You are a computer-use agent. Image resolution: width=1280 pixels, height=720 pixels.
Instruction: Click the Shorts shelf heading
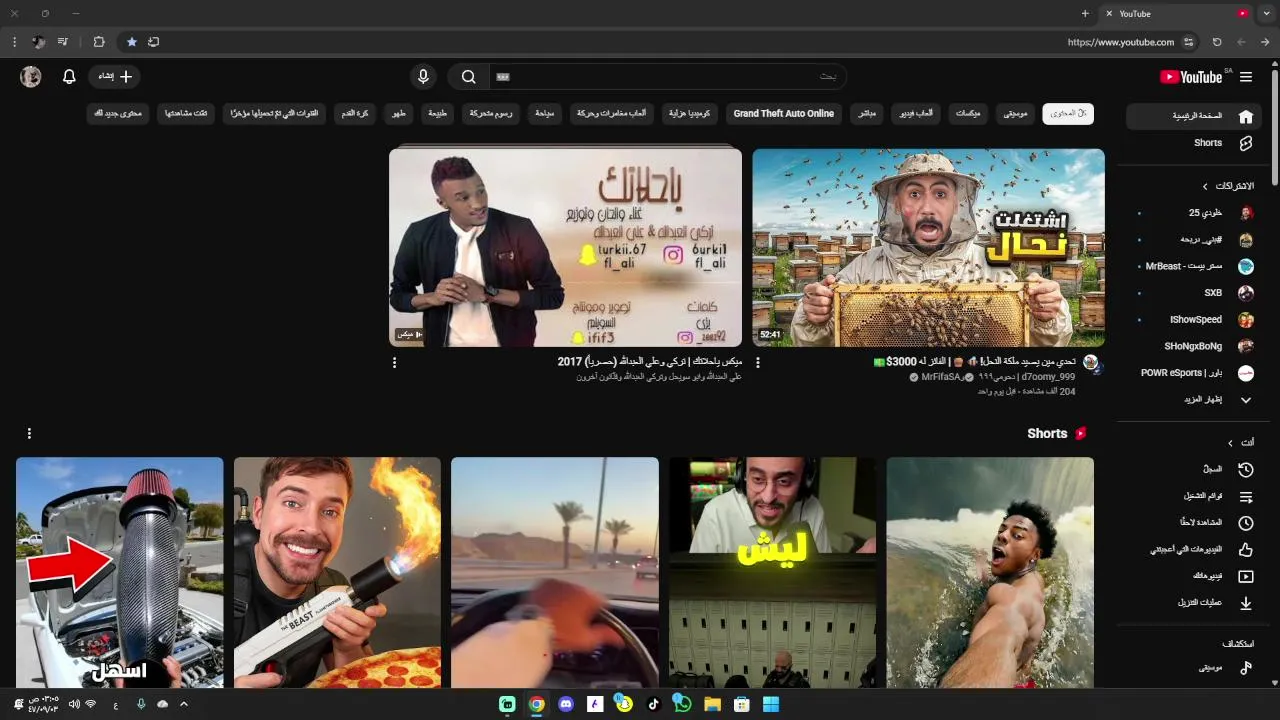click(1047, 433)
